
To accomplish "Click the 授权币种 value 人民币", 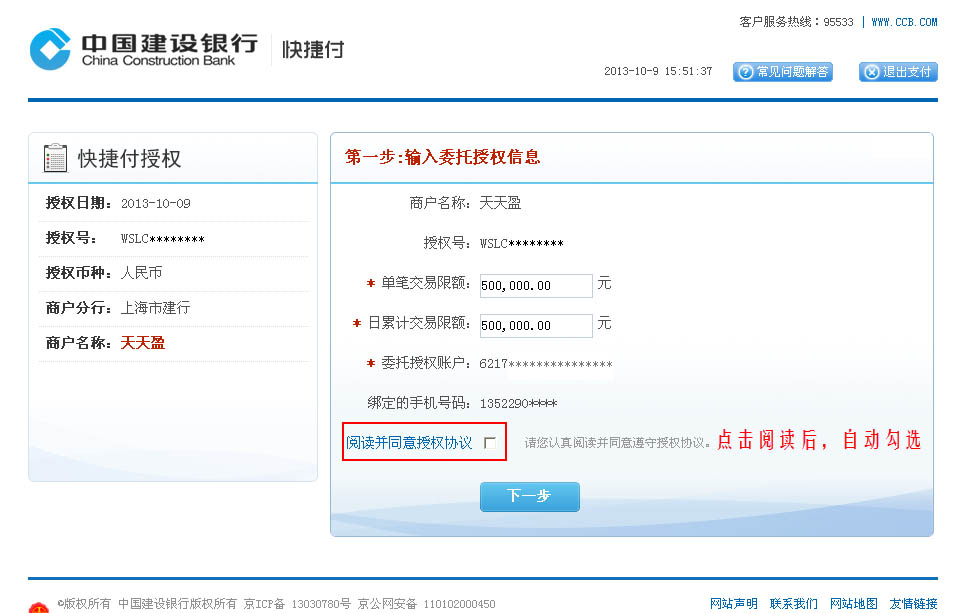I will coord(141,273).
